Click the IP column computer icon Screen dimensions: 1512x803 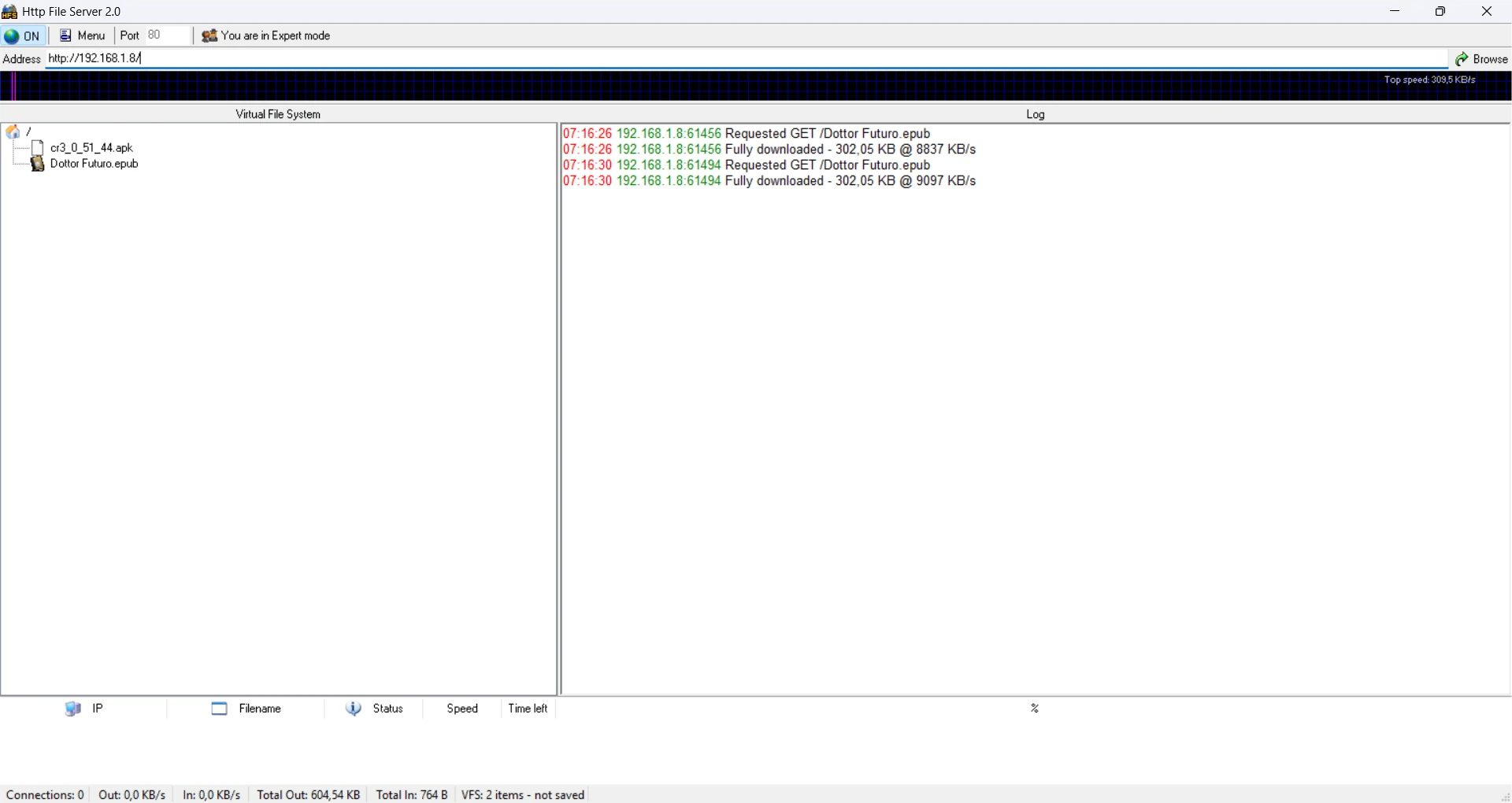pos(73,709)
